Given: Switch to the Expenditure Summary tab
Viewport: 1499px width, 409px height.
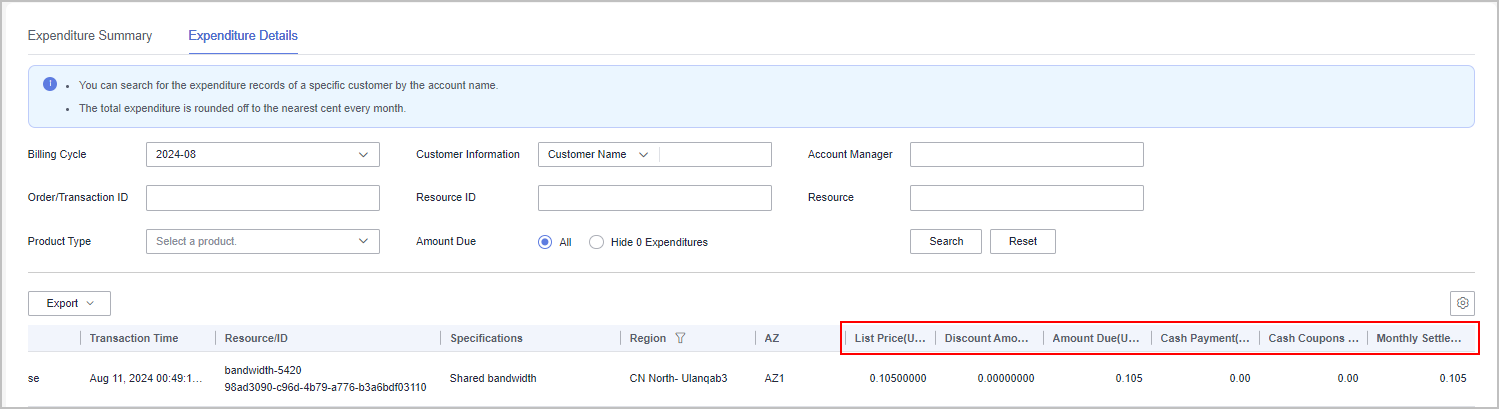Looking at the screenshot, I should point(90,36).
